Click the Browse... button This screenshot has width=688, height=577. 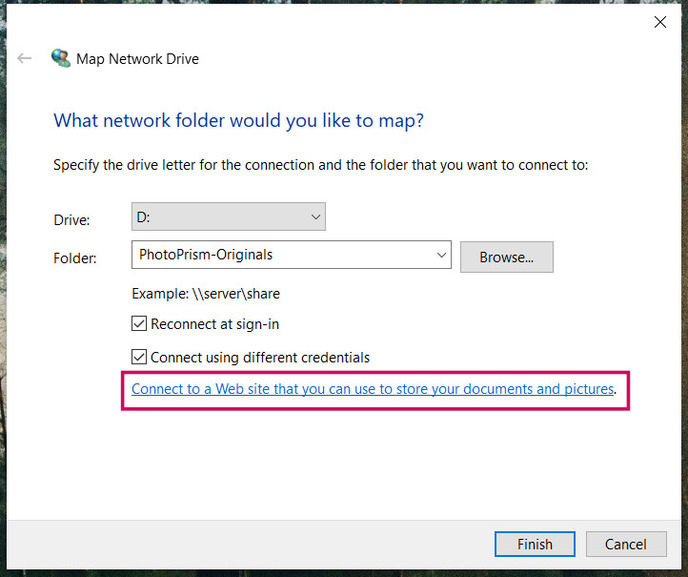tap(506, 257)
